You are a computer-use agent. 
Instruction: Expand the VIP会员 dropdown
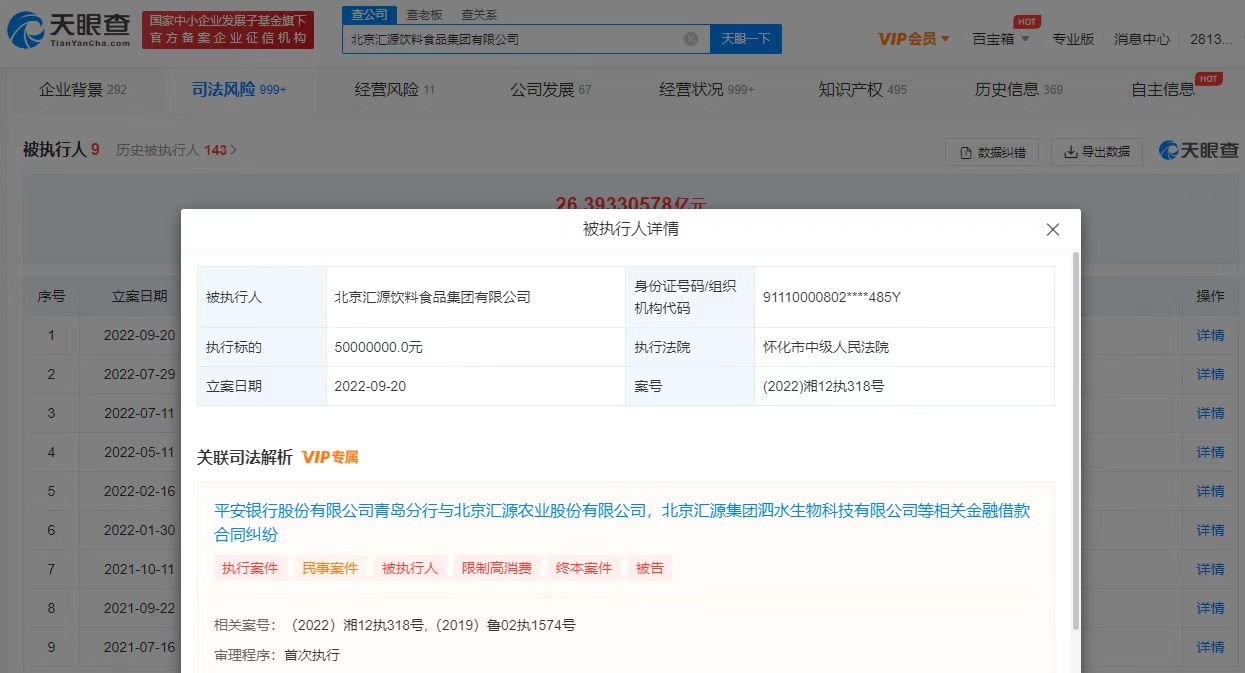(945, 39)
